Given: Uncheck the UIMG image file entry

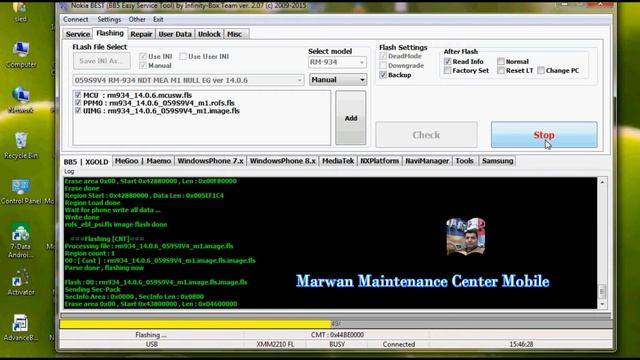Looking at the screenshot, I should tap(78, 110).
